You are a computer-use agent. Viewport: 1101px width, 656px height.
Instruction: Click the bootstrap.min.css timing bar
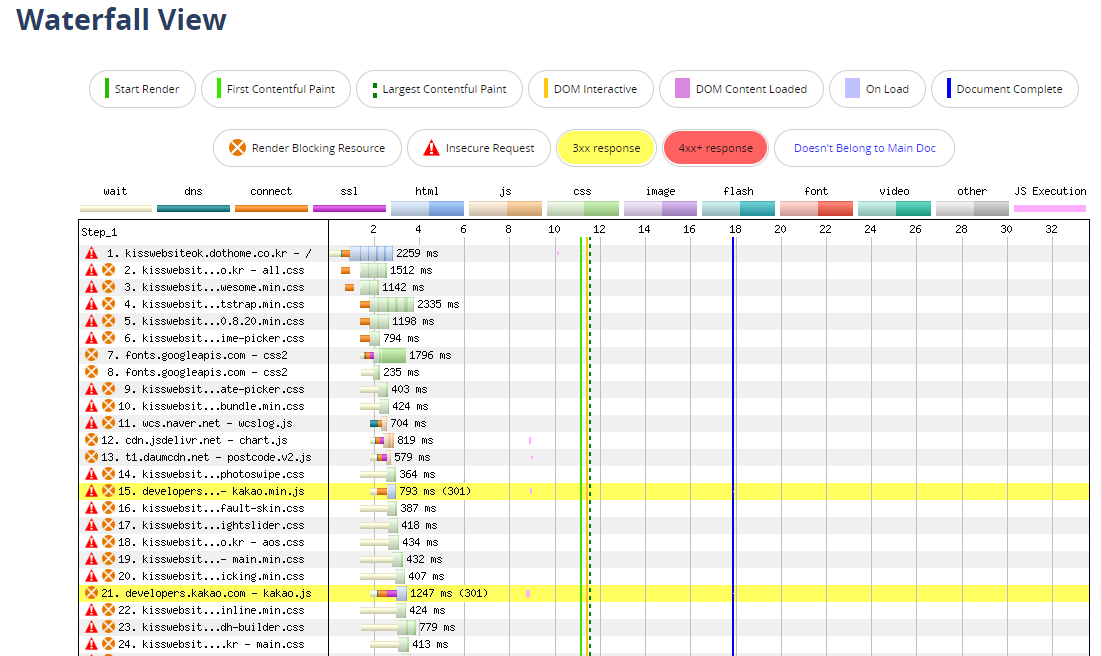pyautogui.click(x=392, y=304)
